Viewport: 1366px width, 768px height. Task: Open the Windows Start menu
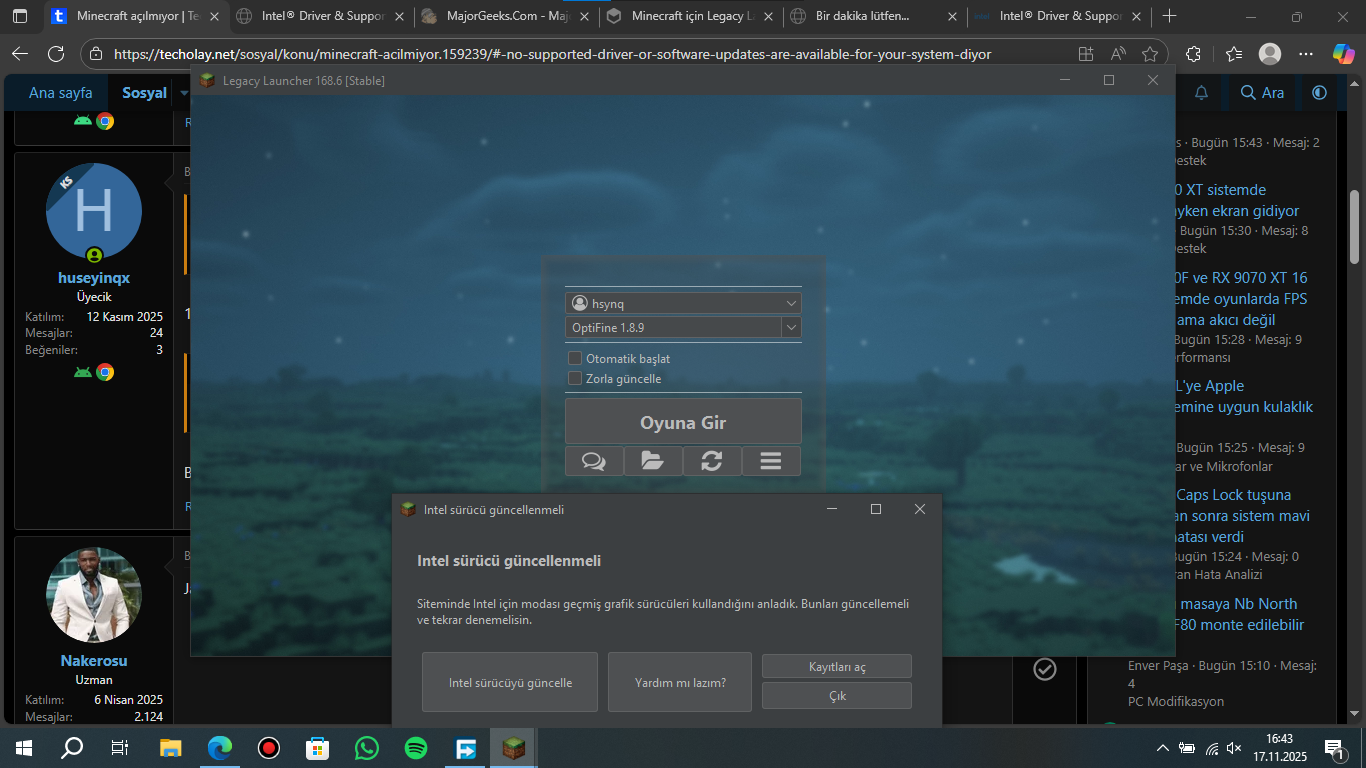pyautogui.click(x=23, y=748)
